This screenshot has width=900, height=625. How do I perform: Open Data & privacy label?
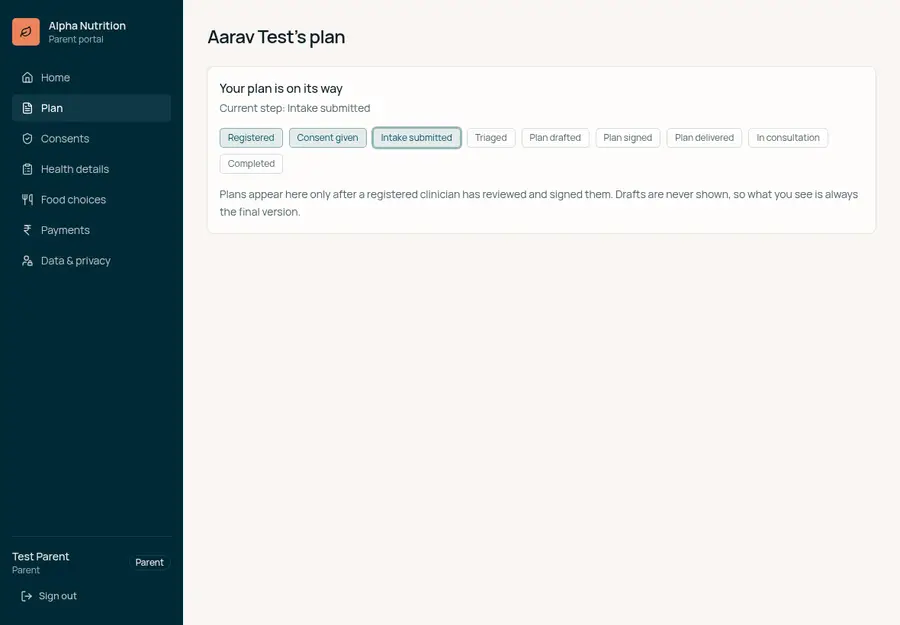(x=76, y=261)
